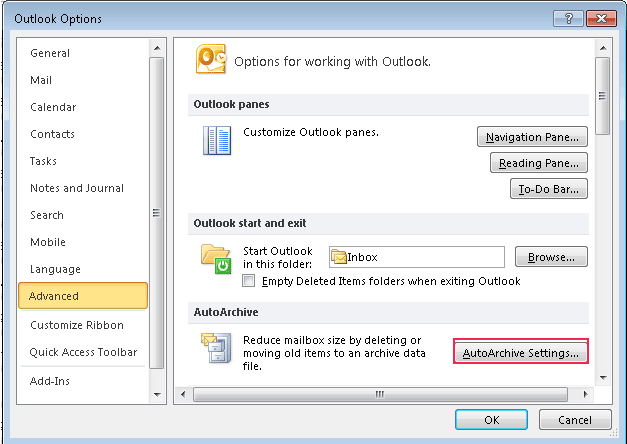Open Reading Pane settings

pos(539,163)
